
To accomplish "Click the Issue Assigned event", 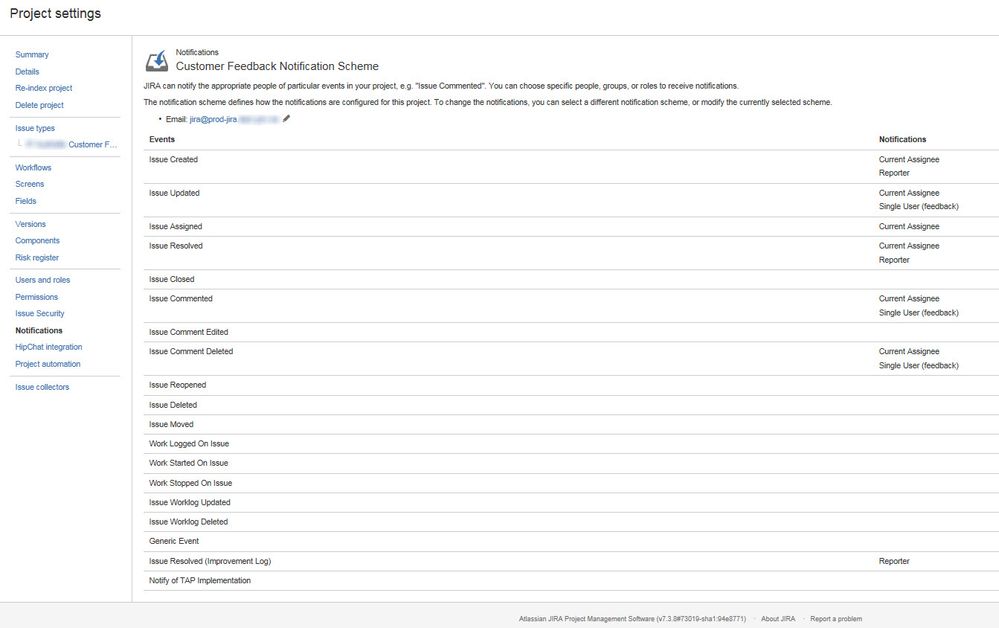I will [x=175, y=226].
